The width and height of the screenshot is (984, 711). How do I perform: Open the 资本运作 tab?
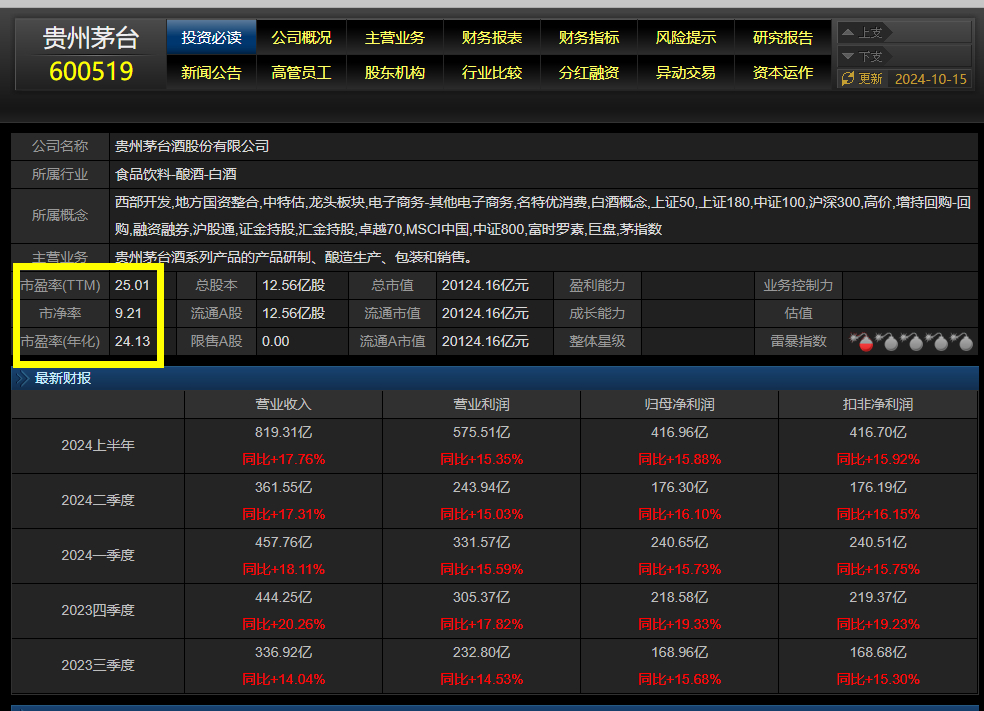coord(783,73)
